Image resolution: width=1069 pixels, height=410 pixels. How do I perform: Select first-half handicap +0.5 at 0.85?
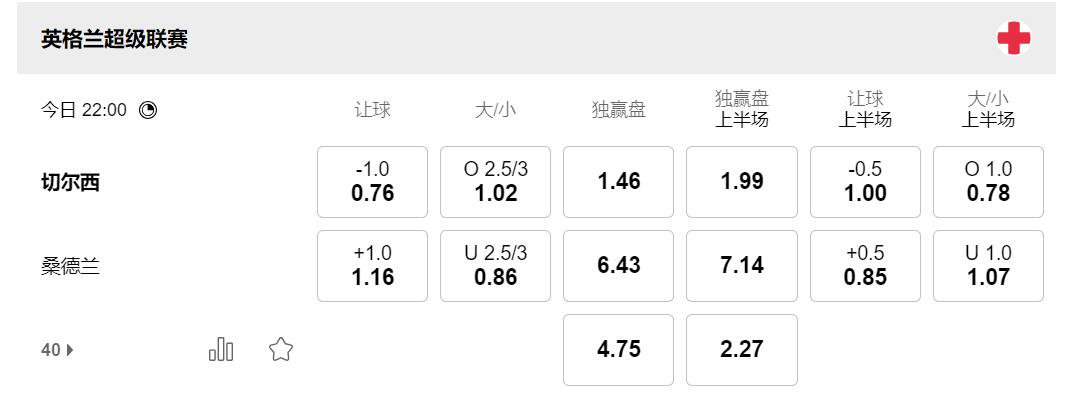[x=865, y=266]
